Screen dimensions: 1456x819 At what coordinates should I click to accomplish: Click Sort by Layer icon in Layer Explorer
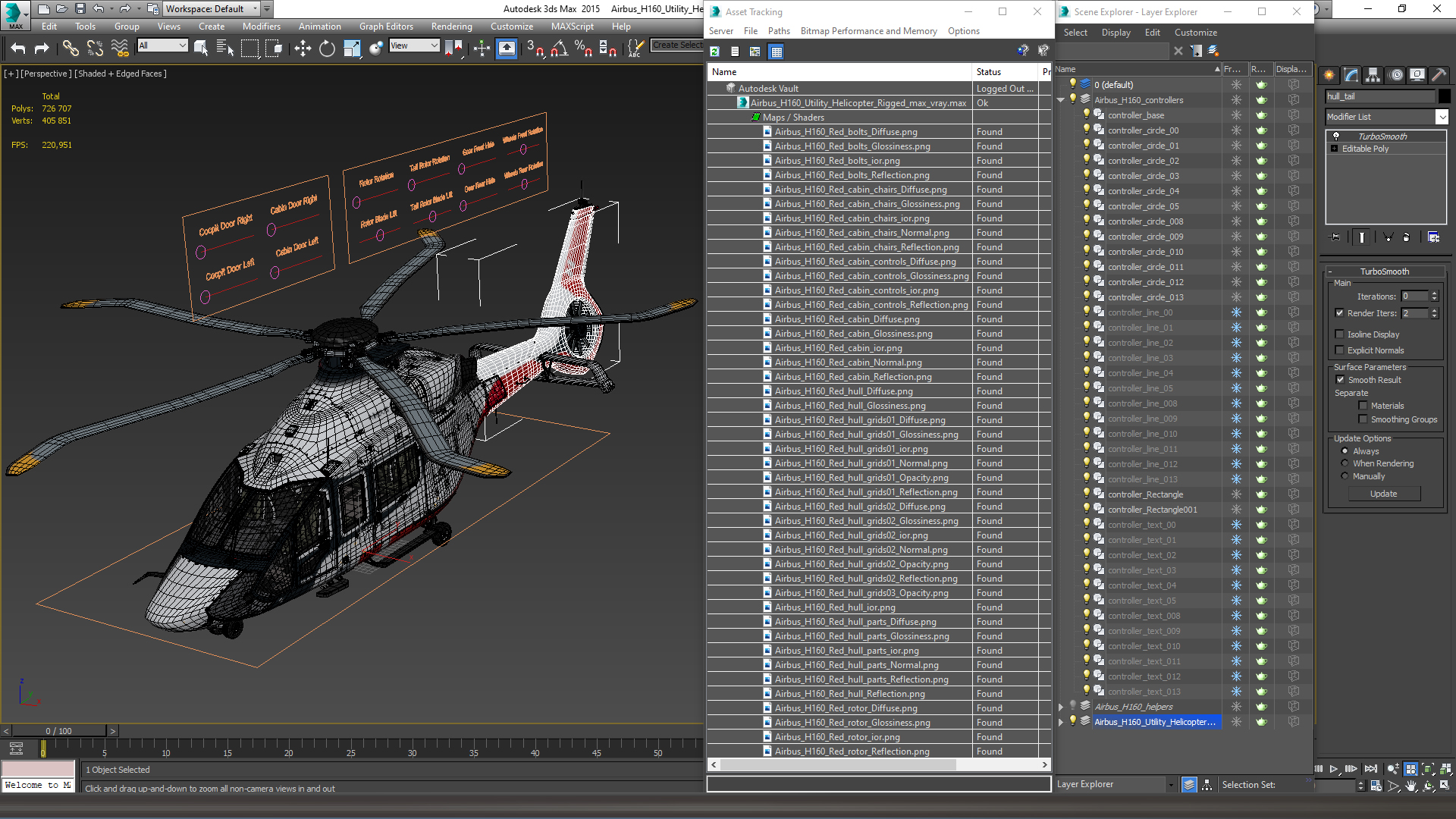click(x=1189, y=785)
